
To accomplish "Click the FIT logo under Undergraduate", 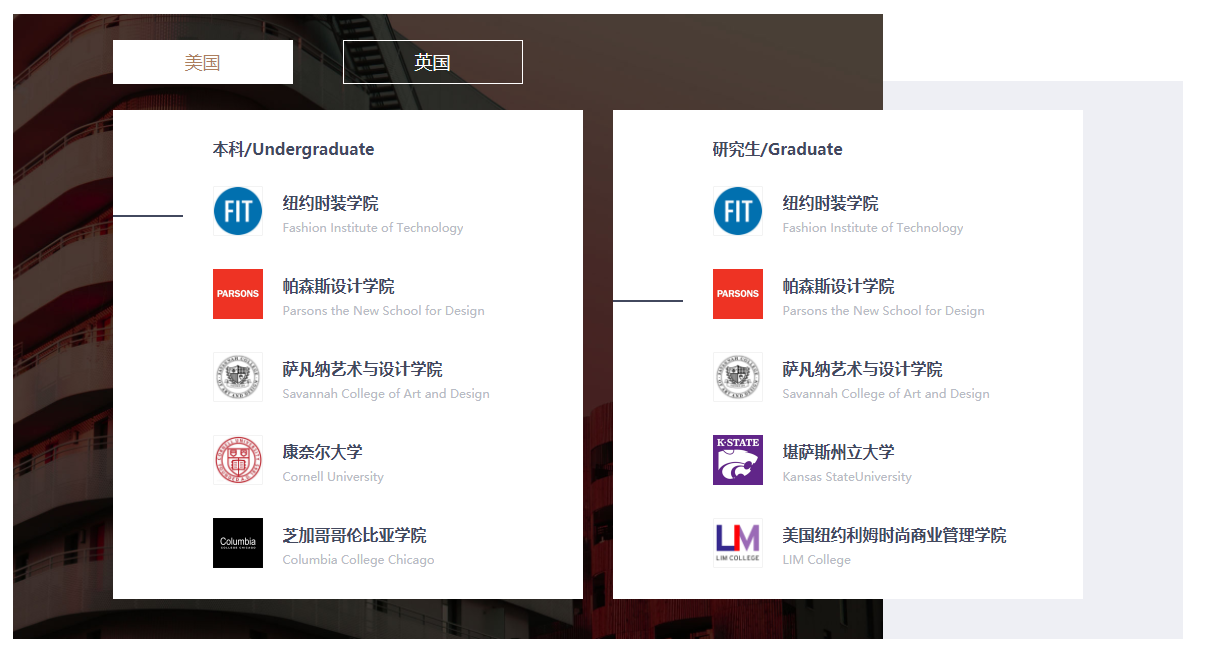I will coord(238,211).
